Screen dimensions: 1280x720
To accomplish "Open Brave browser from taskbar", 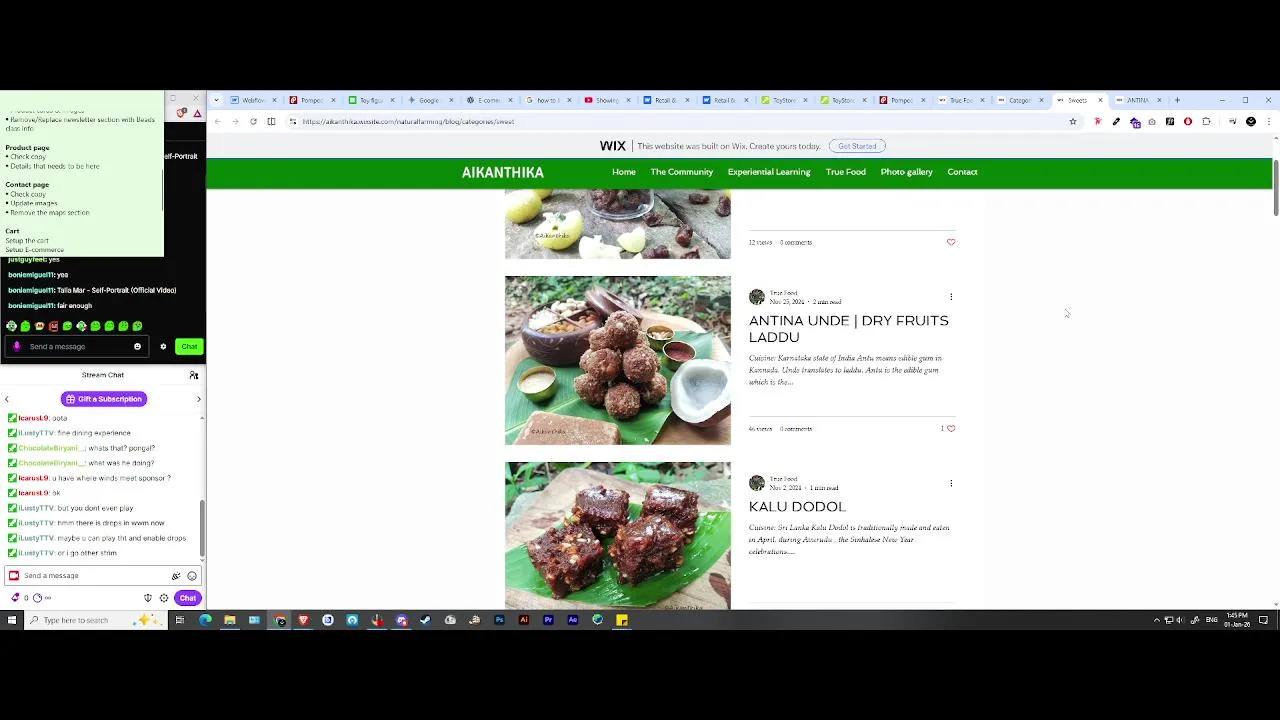I will [x=303, y=620].
